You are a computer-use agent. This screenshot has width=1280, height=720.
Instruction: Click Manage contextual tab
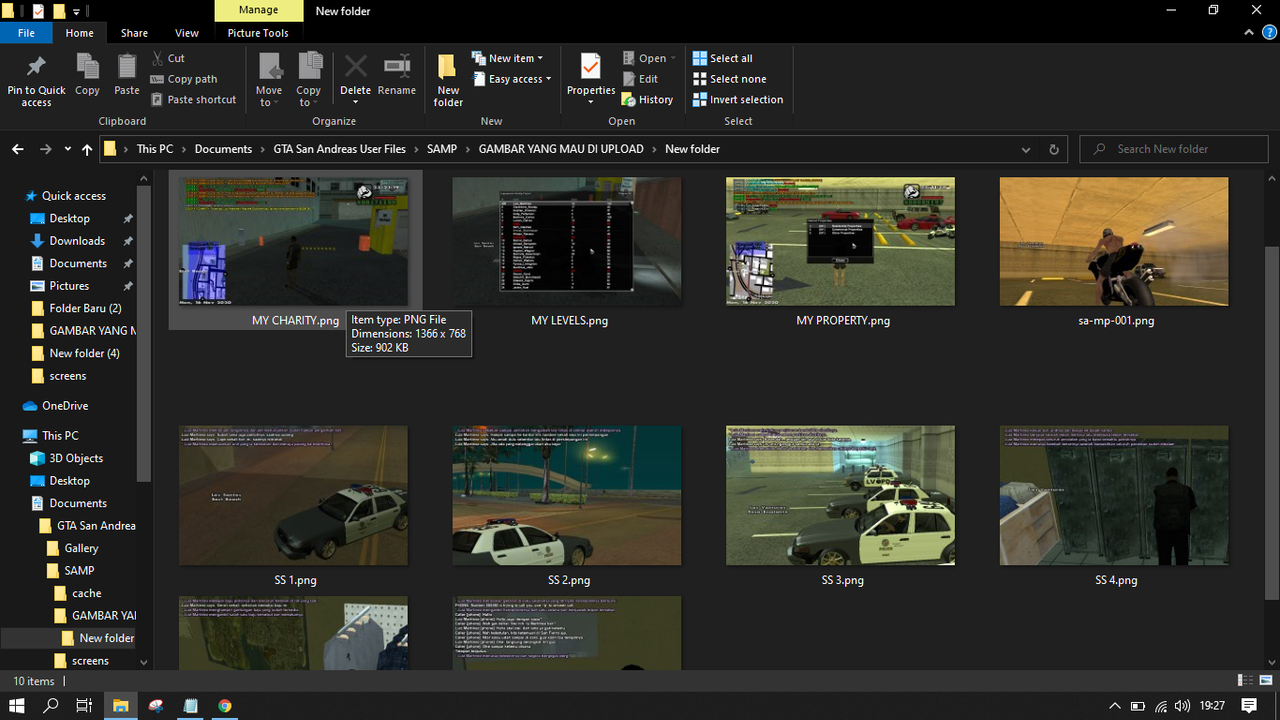click(258, 10)
